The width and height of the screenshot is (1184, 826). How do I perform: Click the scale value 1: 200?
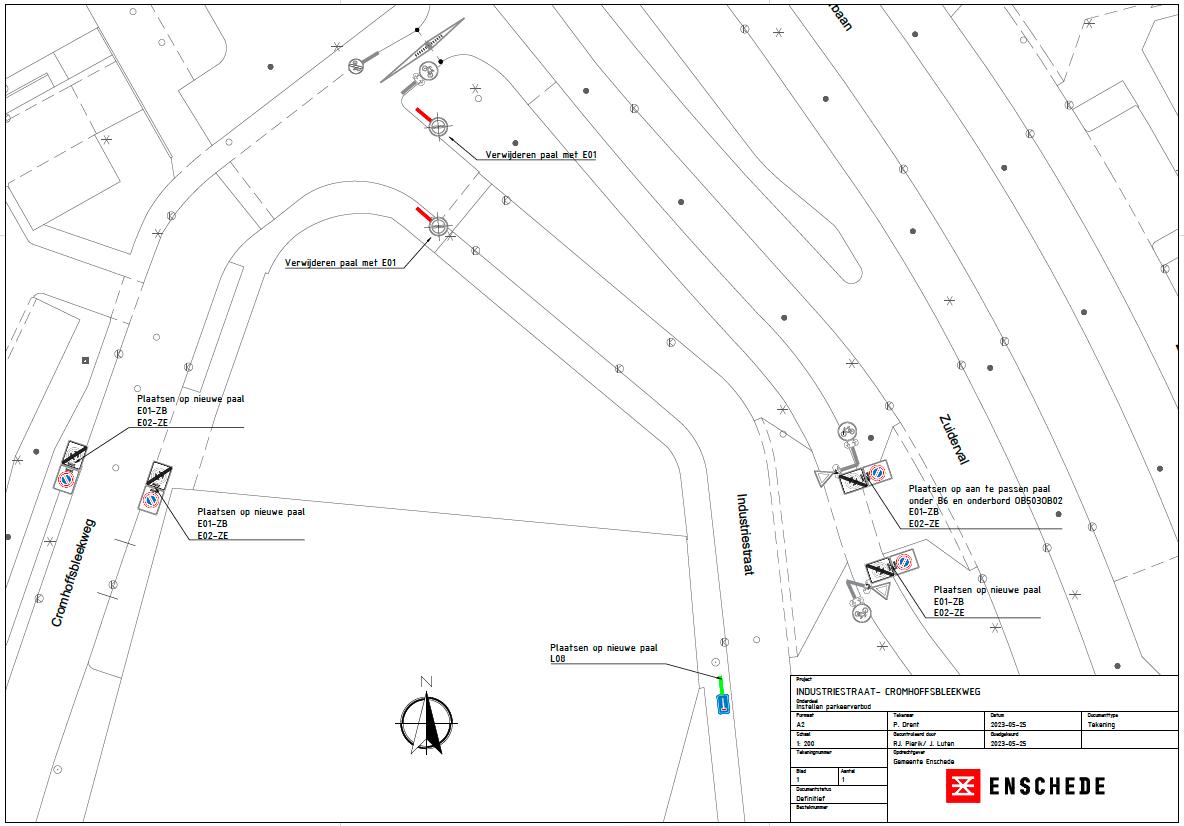(805, 744)
